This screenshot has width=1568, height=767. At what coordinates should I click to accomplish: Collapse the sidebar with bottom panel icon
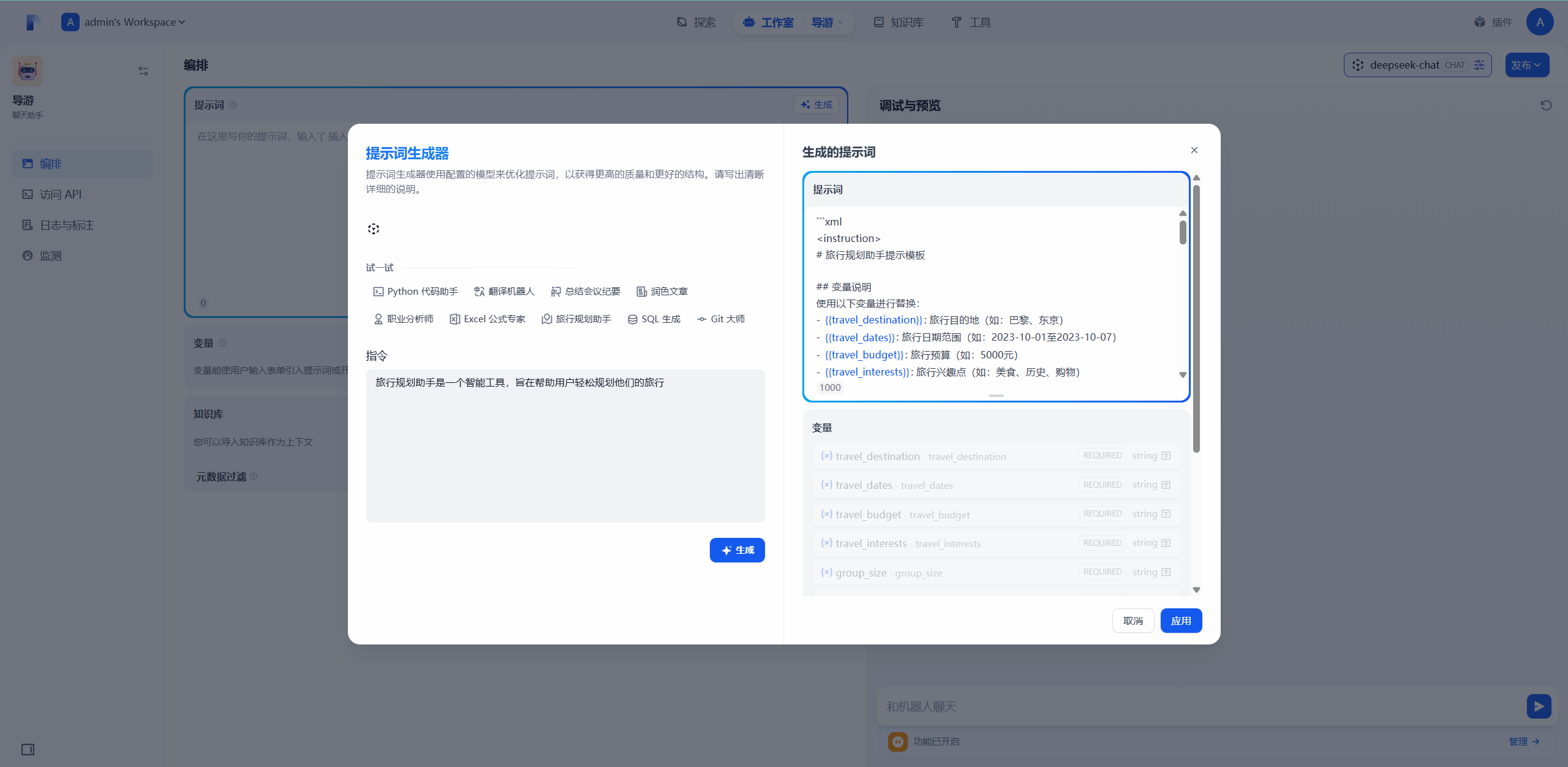click(28, 749)
